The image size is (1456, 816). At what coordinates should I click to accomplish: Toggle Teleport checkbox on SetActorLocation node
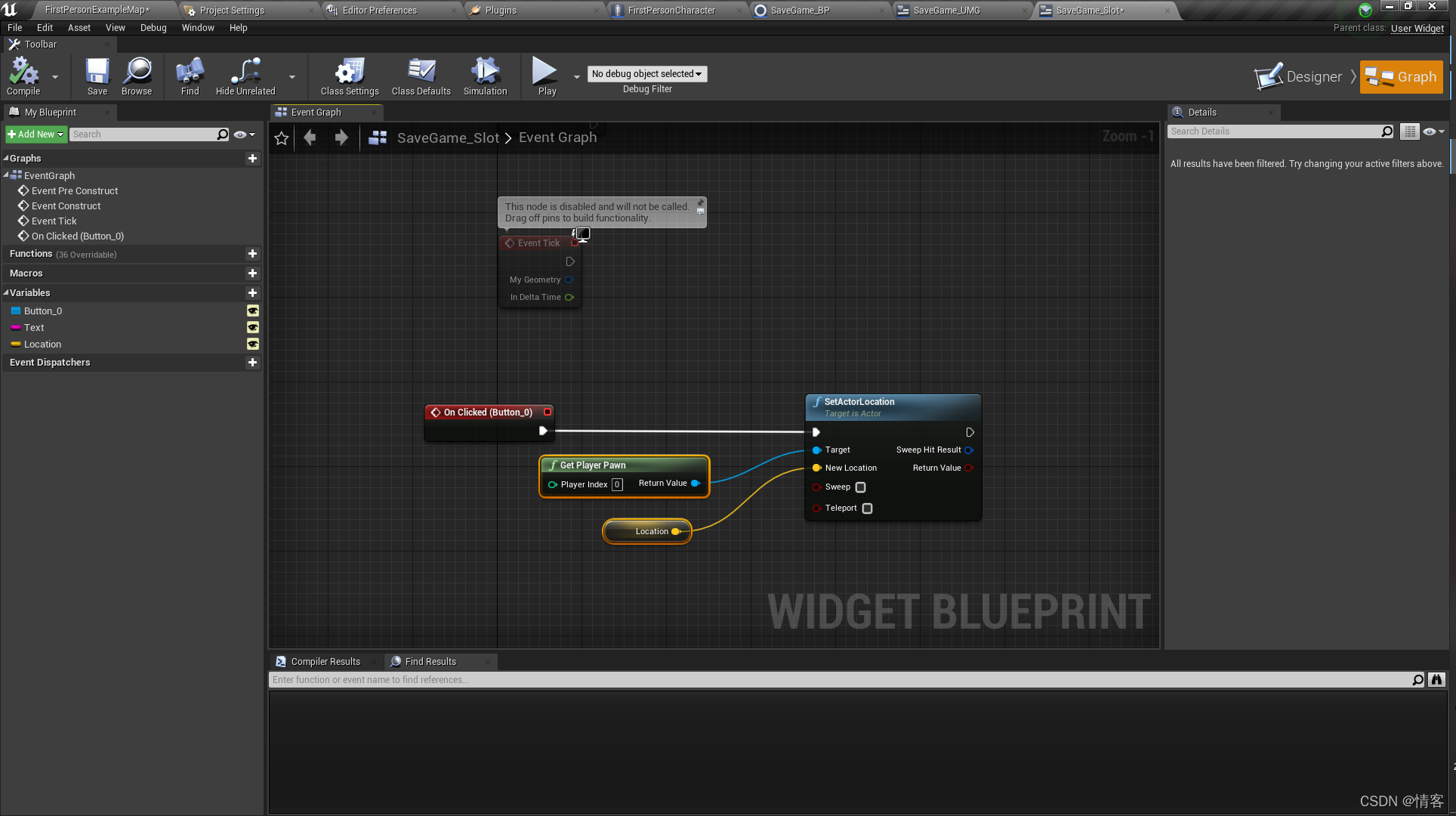click(x=866, y=508)
